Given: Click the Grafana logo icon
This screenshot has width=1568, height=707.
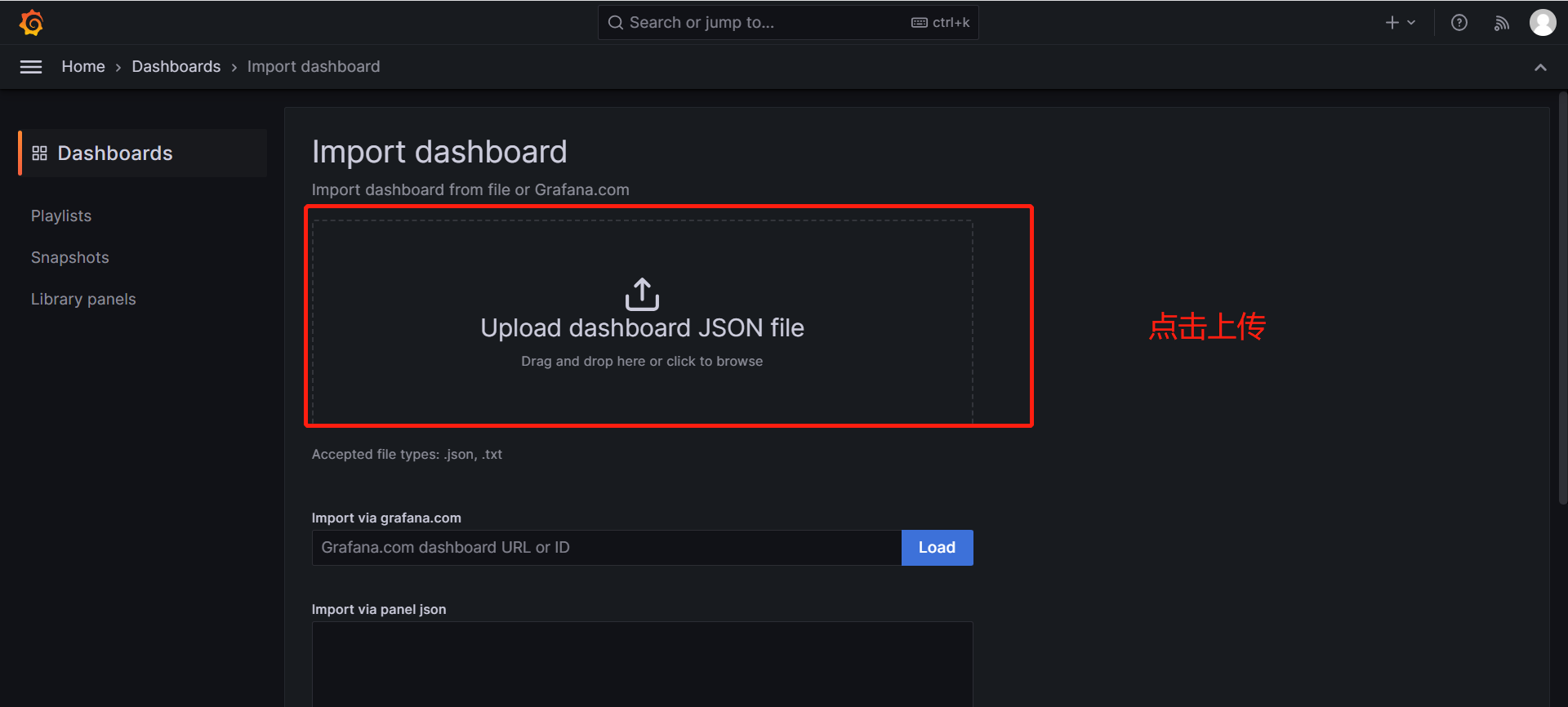Looking at the screenshot, I should coord(31,23).
